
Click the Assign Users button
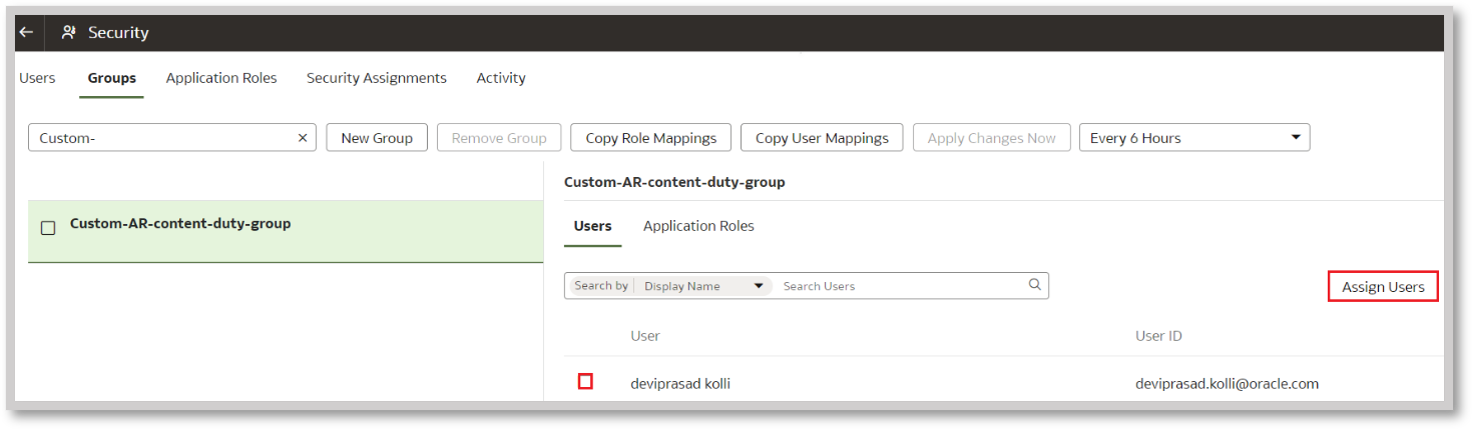1383,287
